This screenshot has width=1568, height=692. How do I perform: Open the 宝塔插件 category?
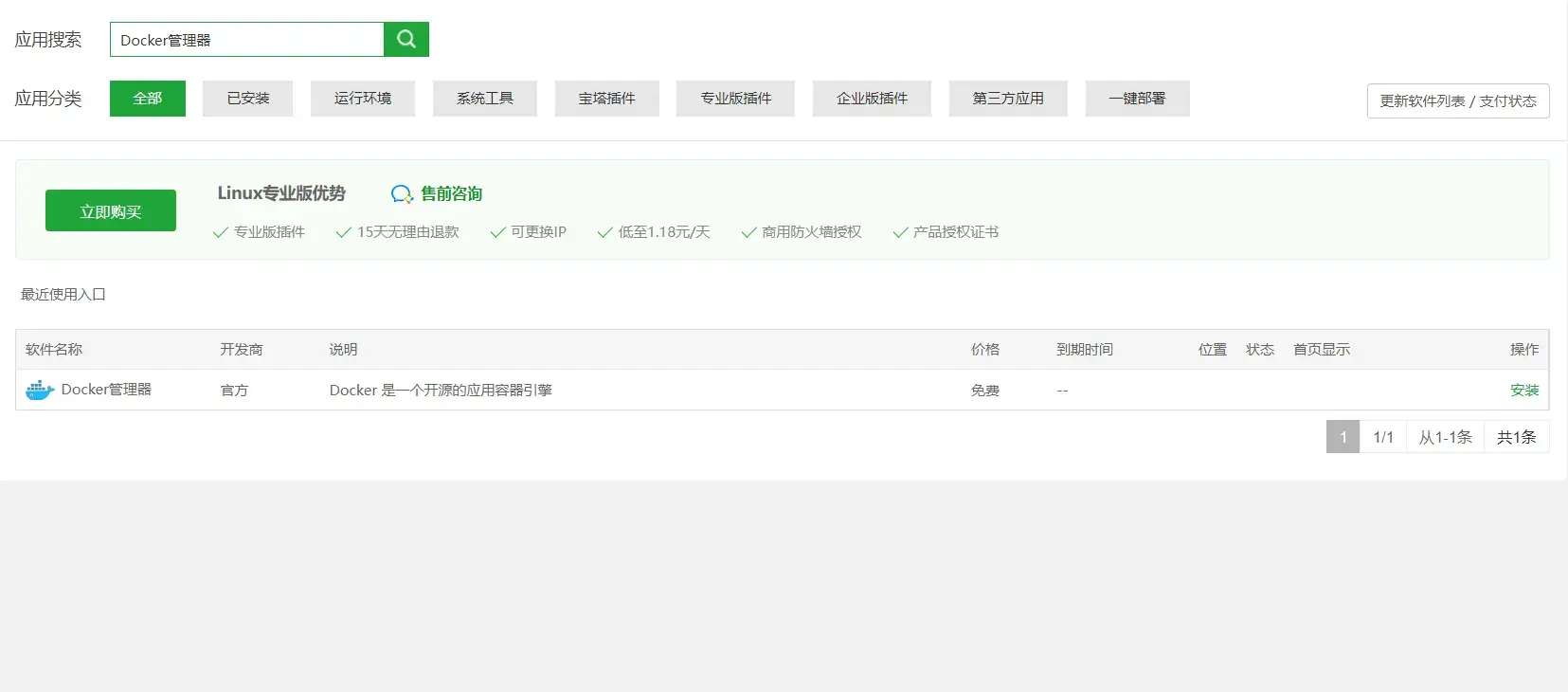click(x=607, y=99)
